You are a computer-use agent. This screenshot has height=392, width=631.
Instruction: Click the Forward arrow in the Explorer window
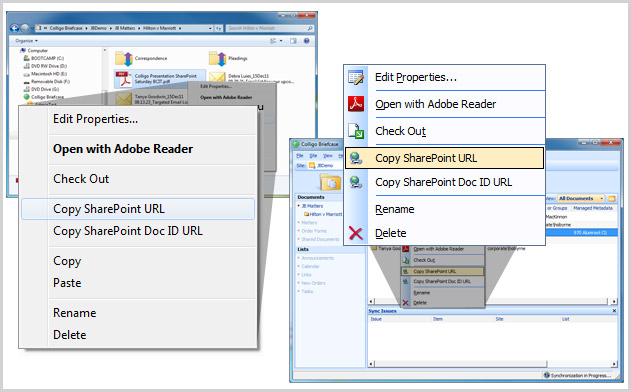25,28
